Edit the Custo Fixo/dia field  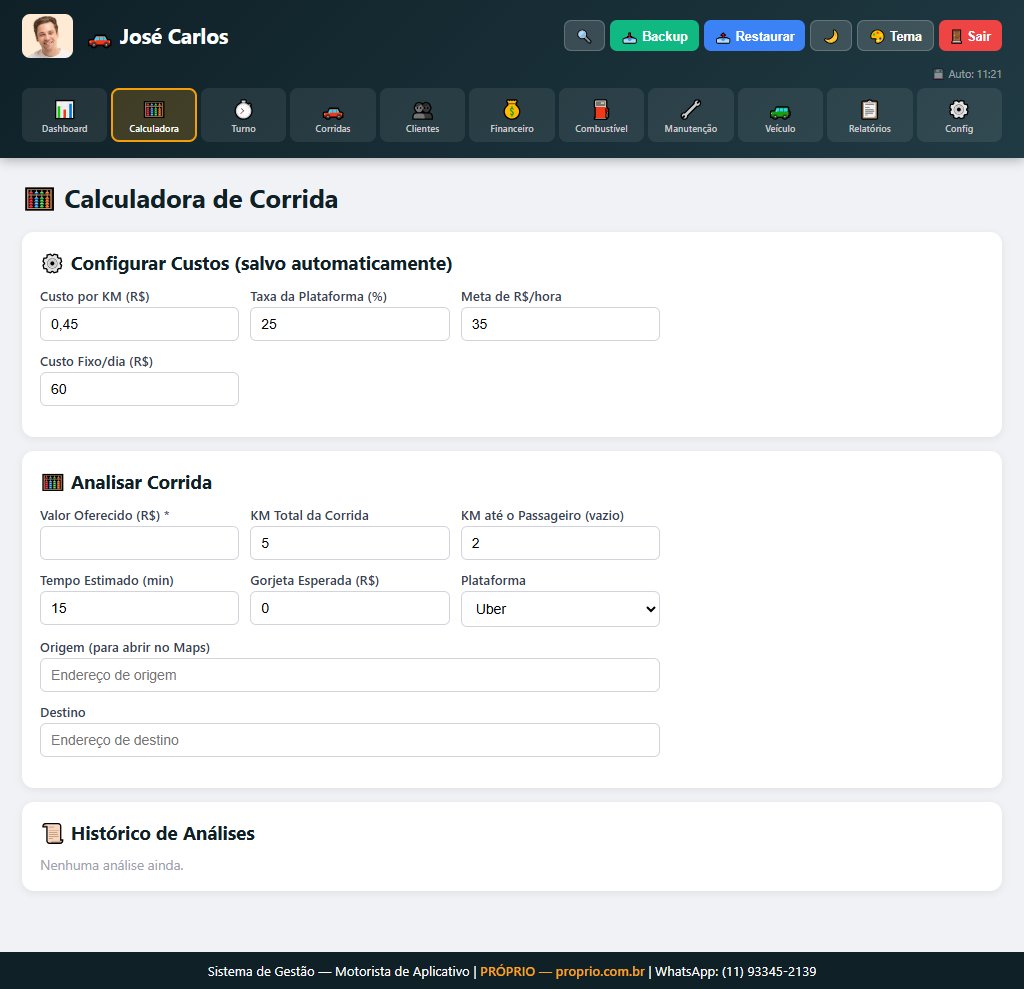139,389
